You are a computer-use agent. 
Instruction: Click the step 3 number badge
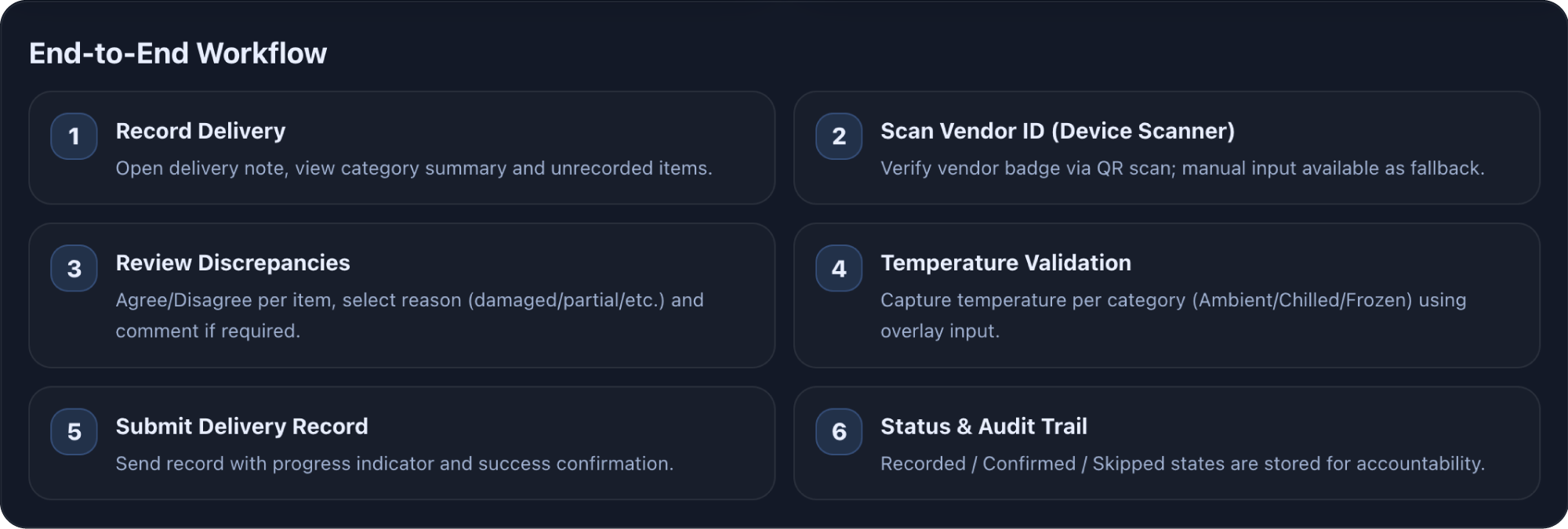(74, 269)
